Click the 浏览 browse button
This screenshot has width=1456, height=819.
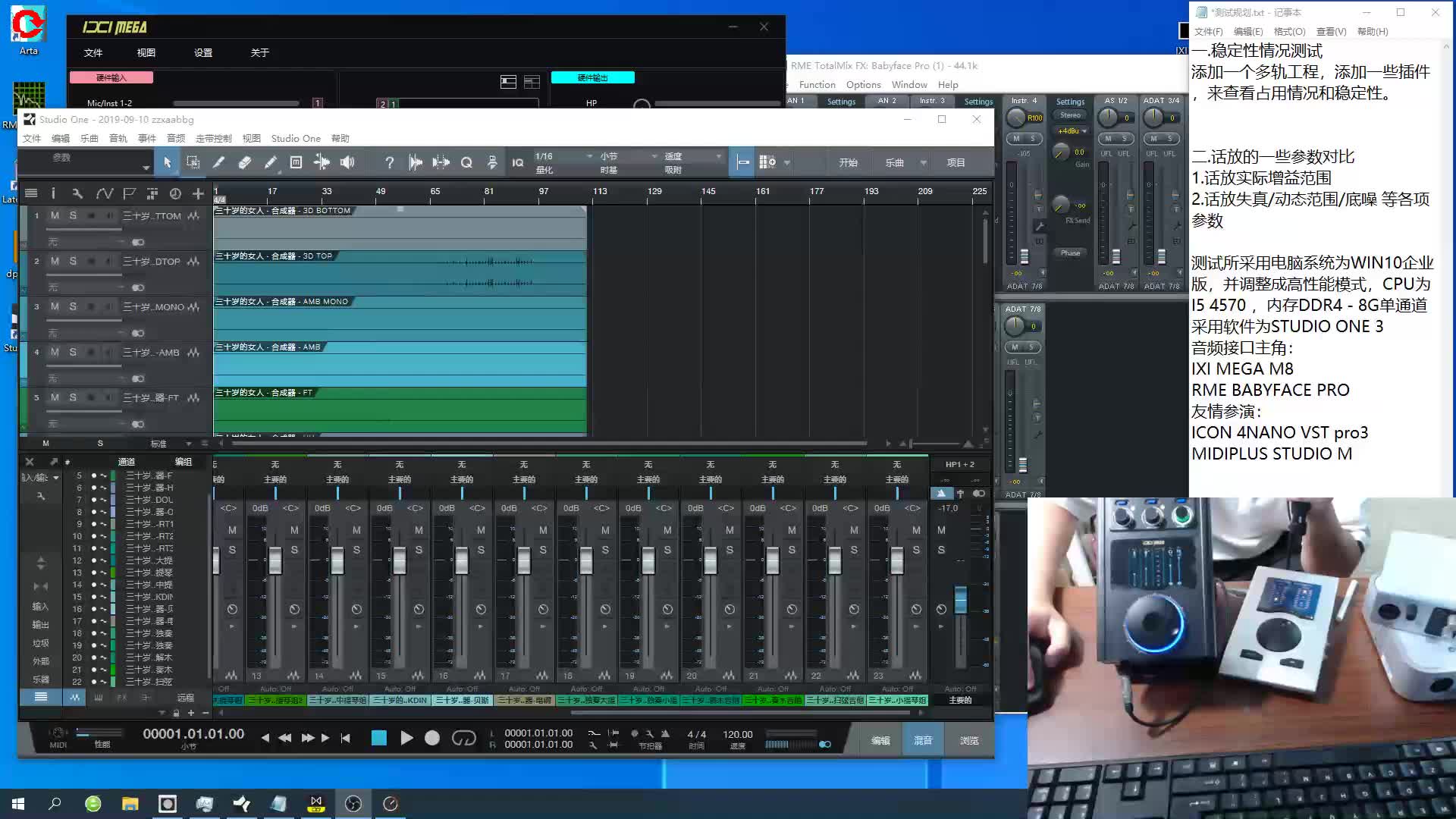point(968,740)
